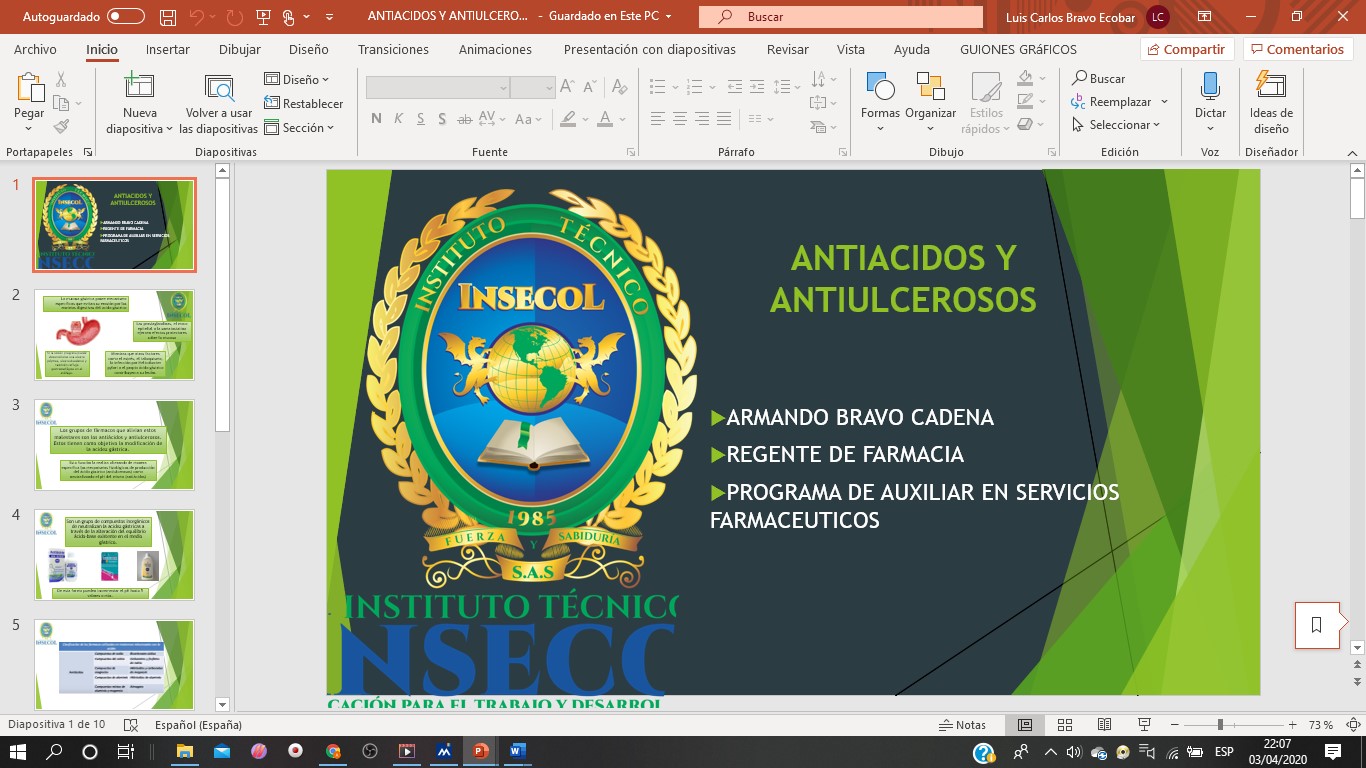1366x768 pixels.
Task: Click the Undo arrow in title bar
Action: pyautogui.click(x=198, y=17)
